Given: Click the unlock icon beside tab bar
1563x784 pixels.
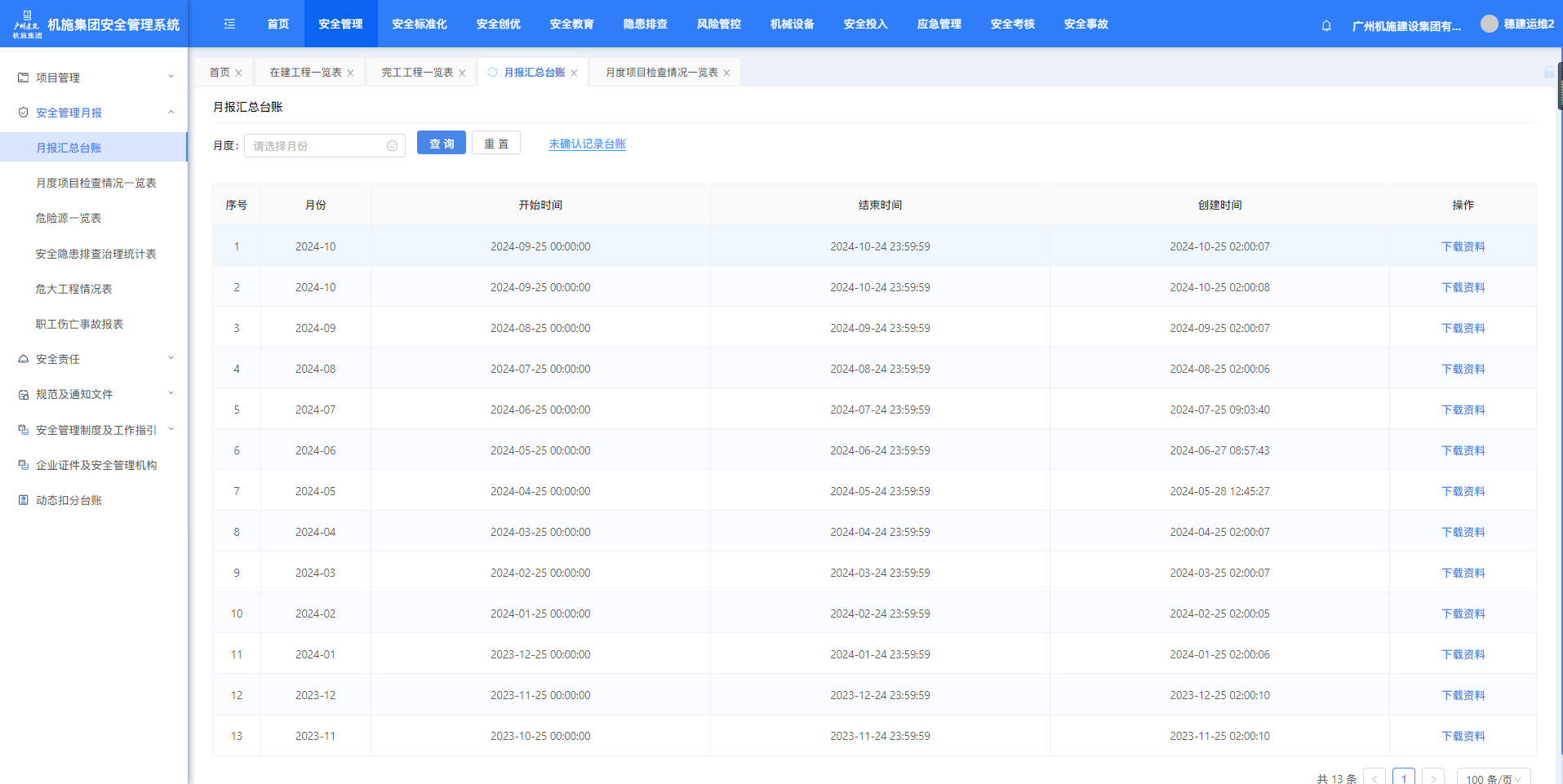Looking at the screenshot, I should coord(1548,73).
